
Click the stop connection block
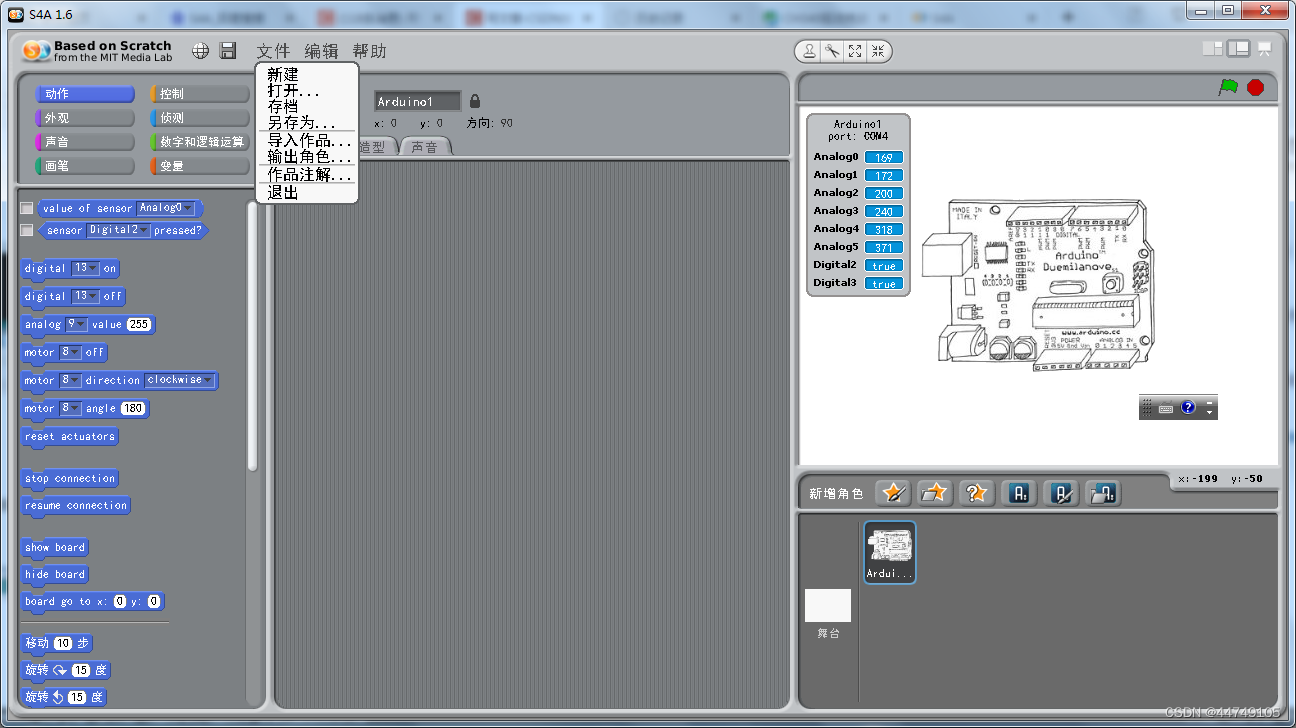(70, 478)
